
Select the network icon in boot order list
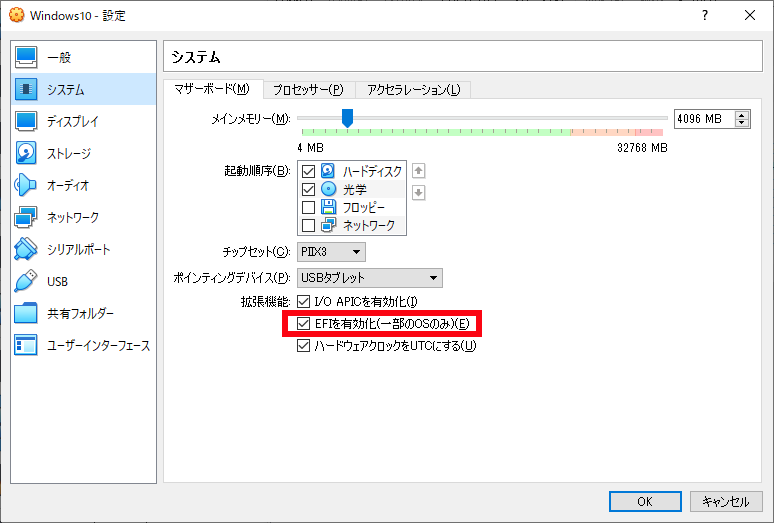[328, 225]
